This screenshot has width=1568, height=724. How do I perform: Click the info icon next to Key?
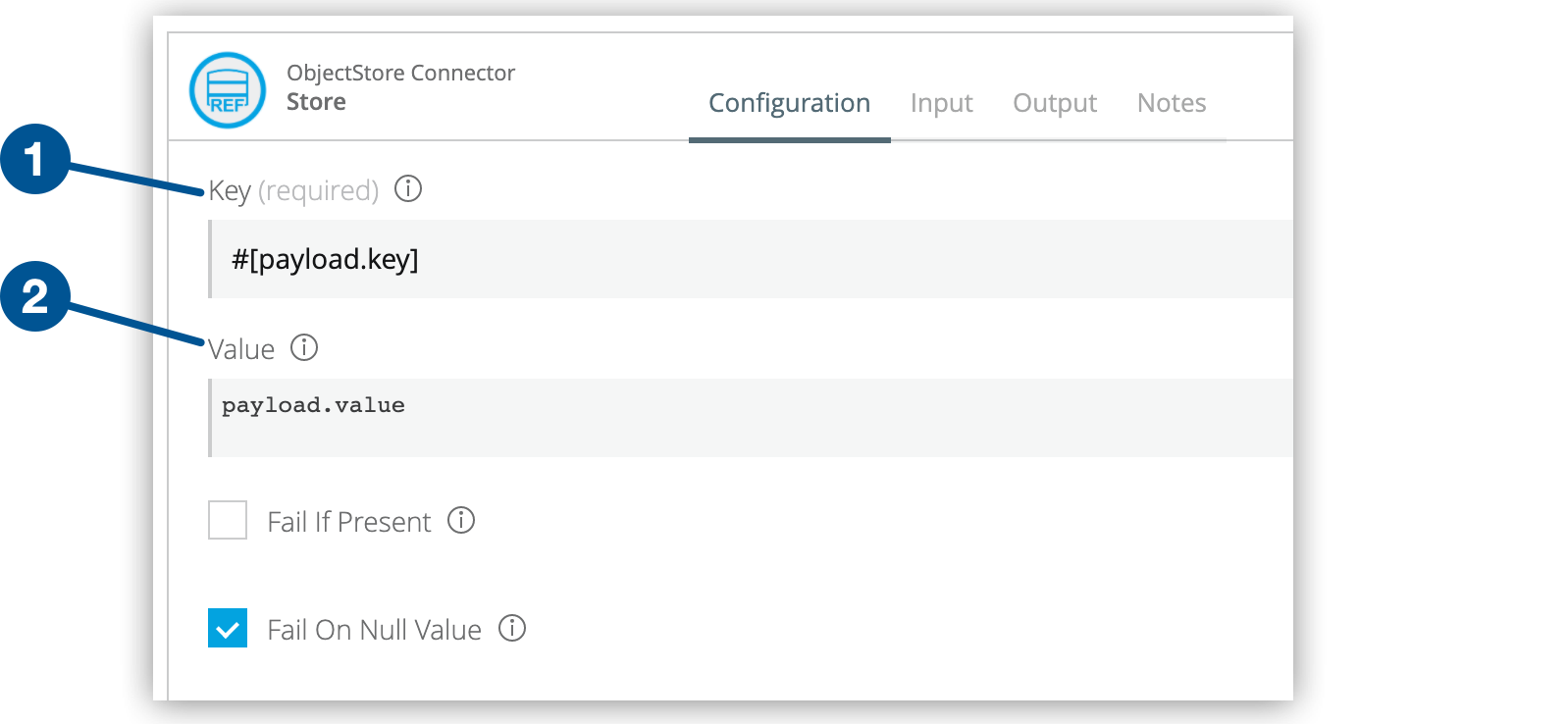click(408, 188)
